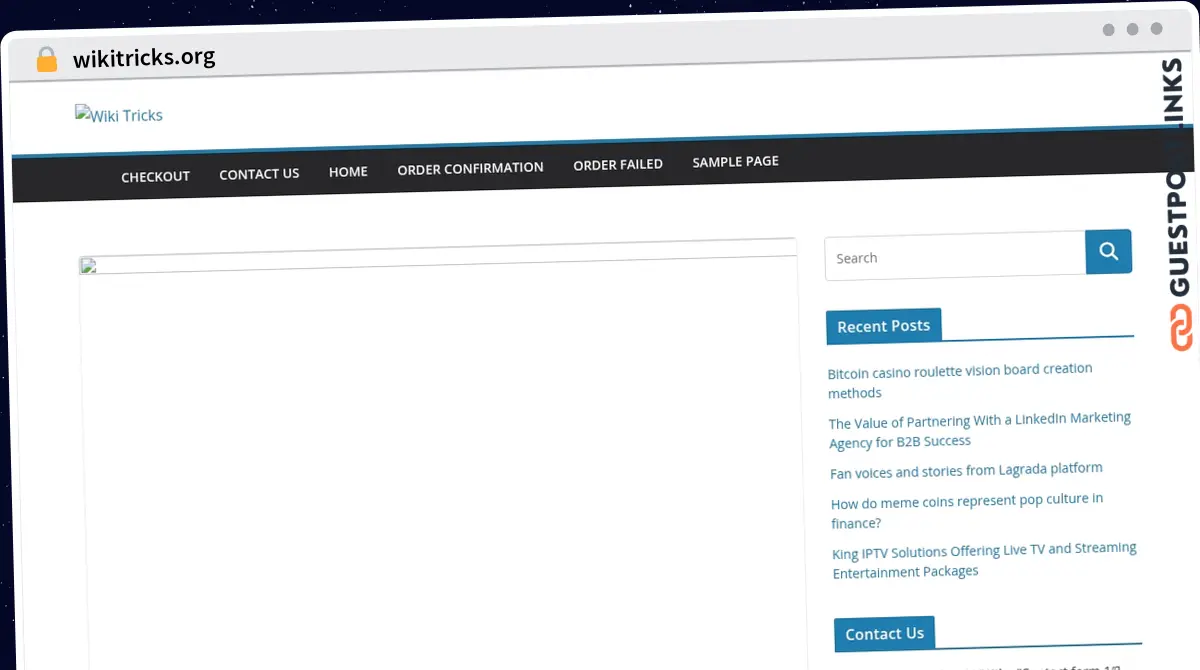Open the CONTACT US menu item
The width and height of the screenshot is (1200, 670).
[x=259, y=173]
